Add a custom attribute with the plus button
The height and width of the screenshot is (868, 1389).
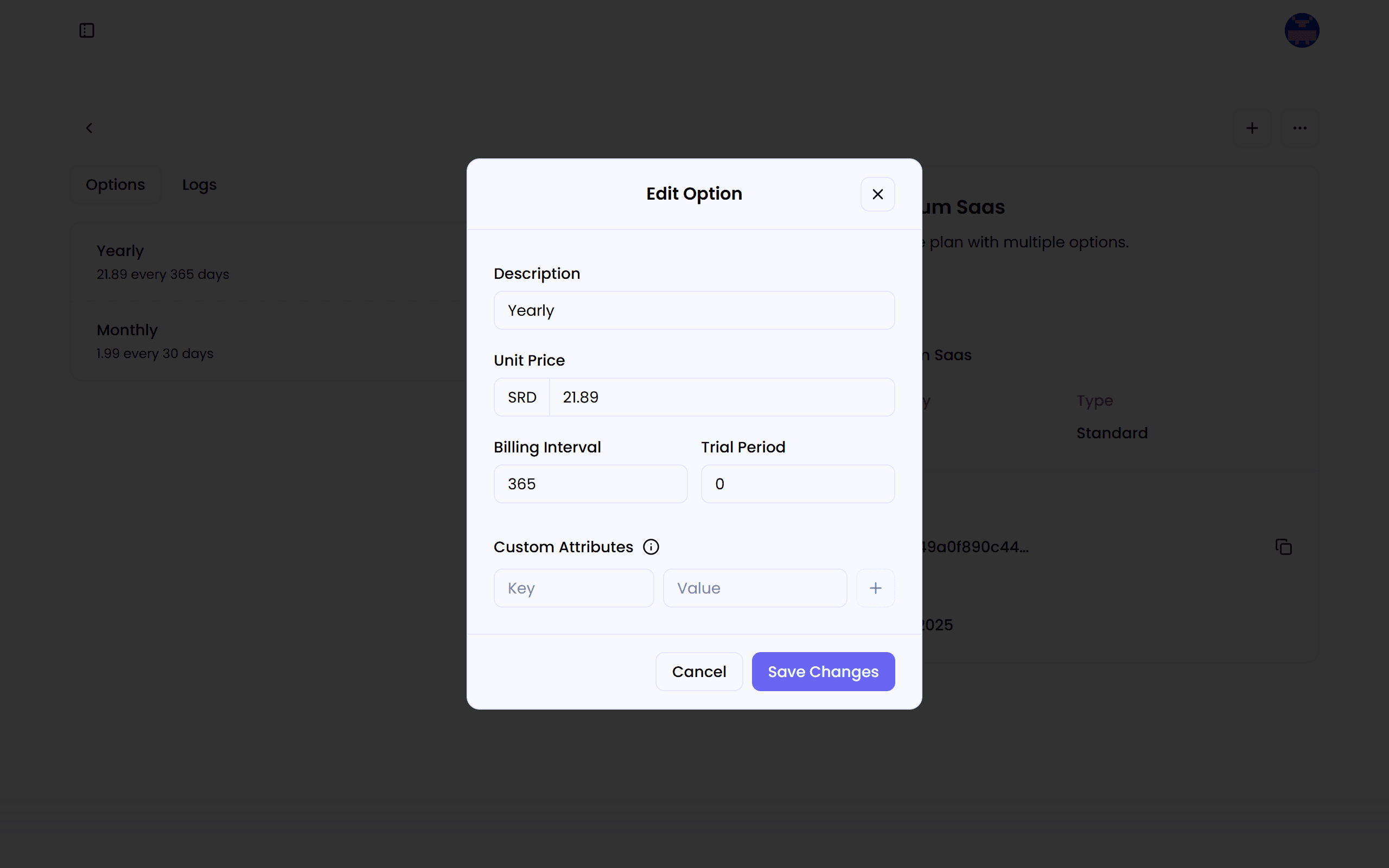875,588
